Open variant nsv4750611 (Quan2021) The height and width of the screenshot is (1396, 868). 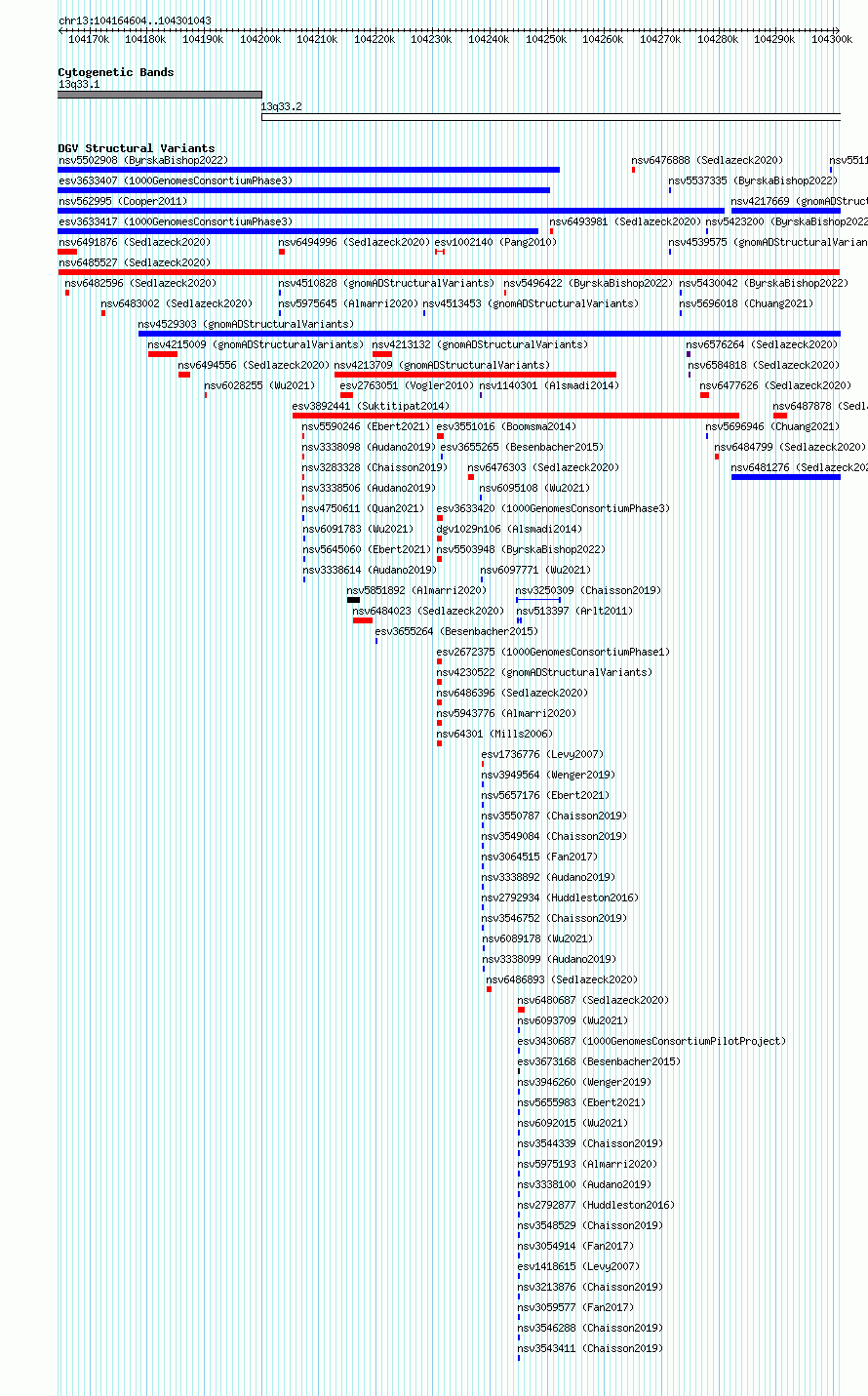303,518
